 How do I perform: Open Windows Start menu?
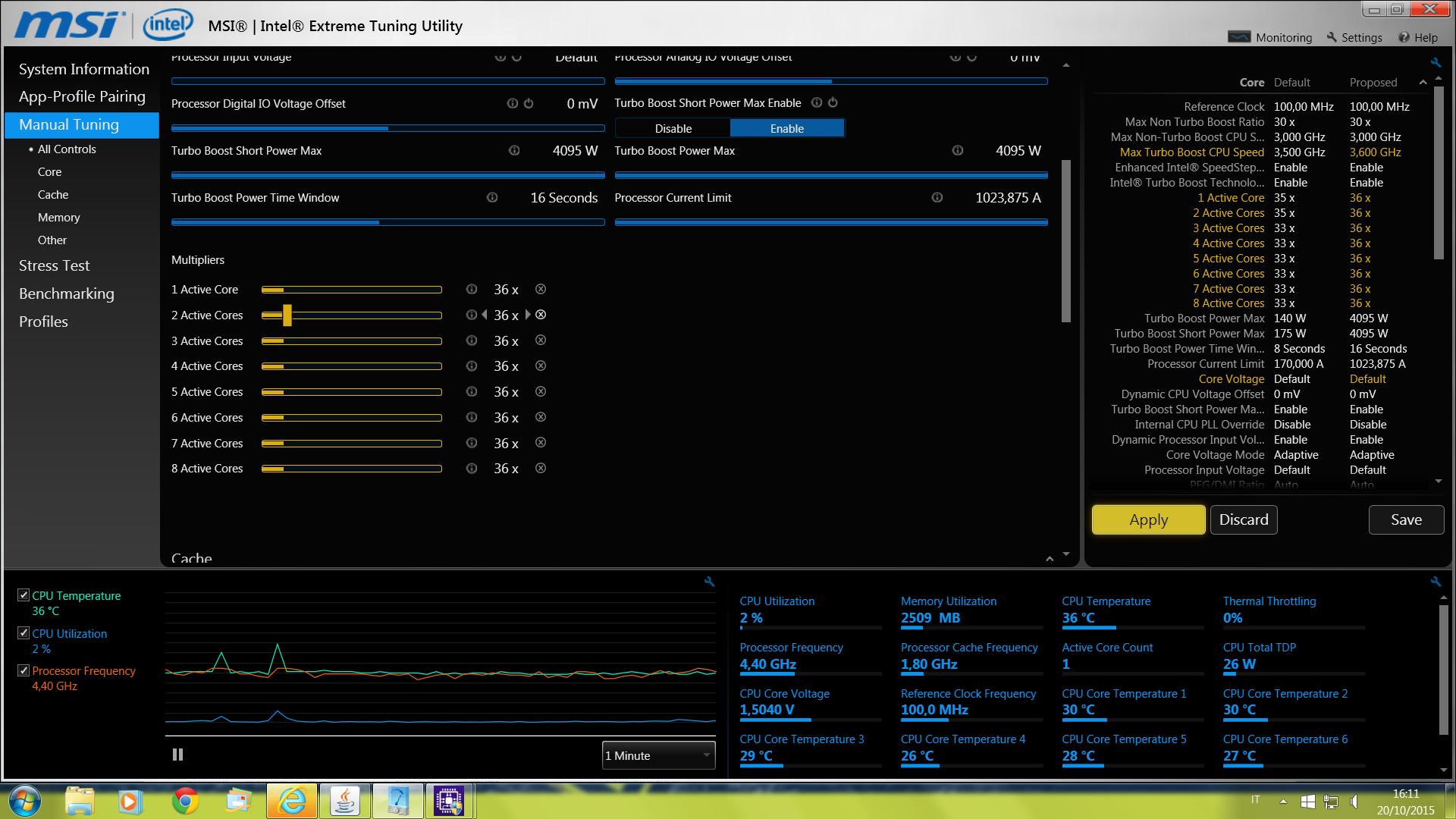tap(24, 801)
